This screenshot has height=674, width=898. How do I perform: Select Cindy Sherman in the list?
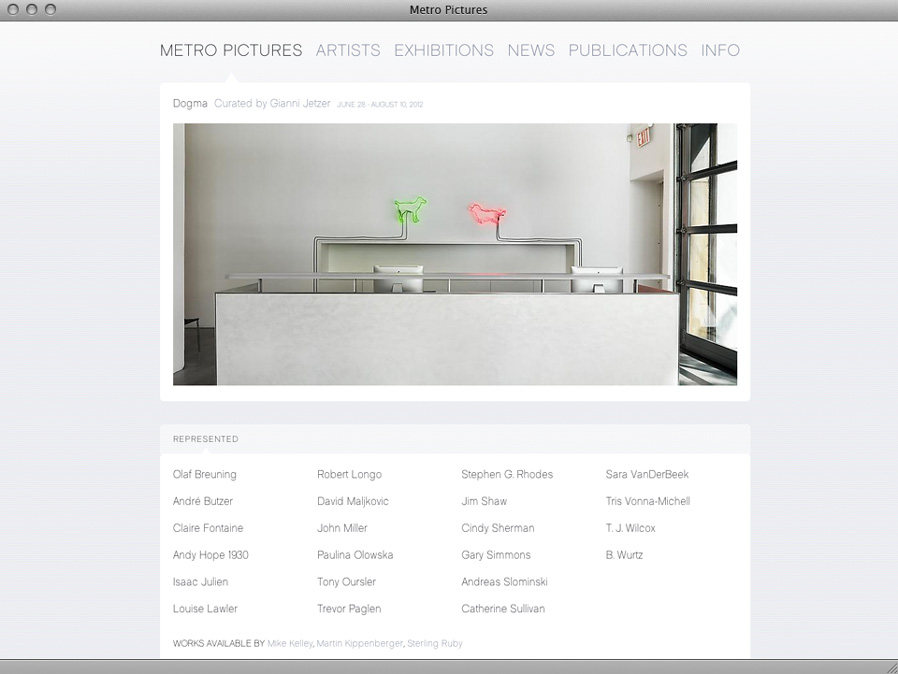tap(498, 528)
